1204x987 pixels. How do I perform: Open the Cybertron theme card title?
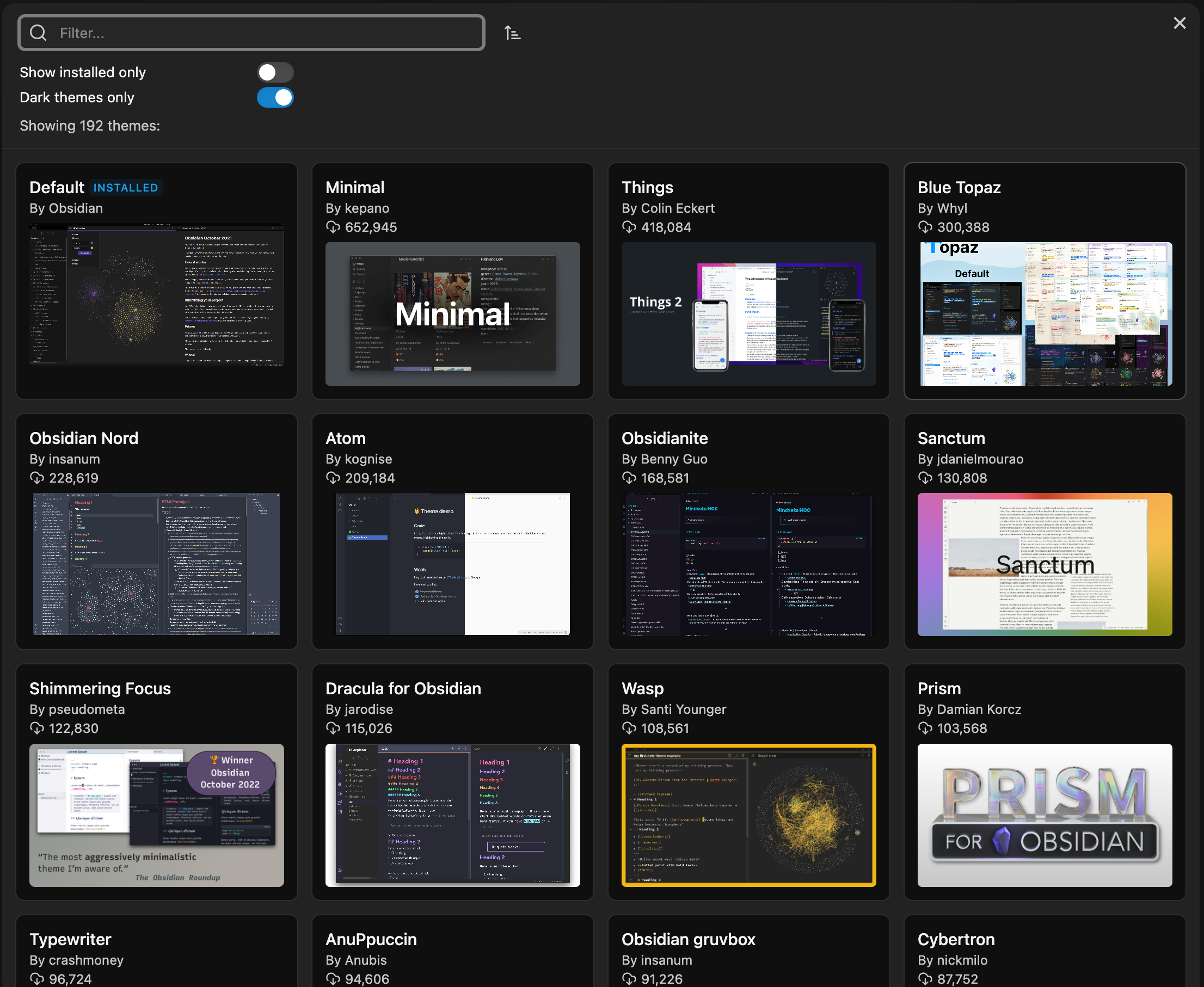(x=956, y=939)
